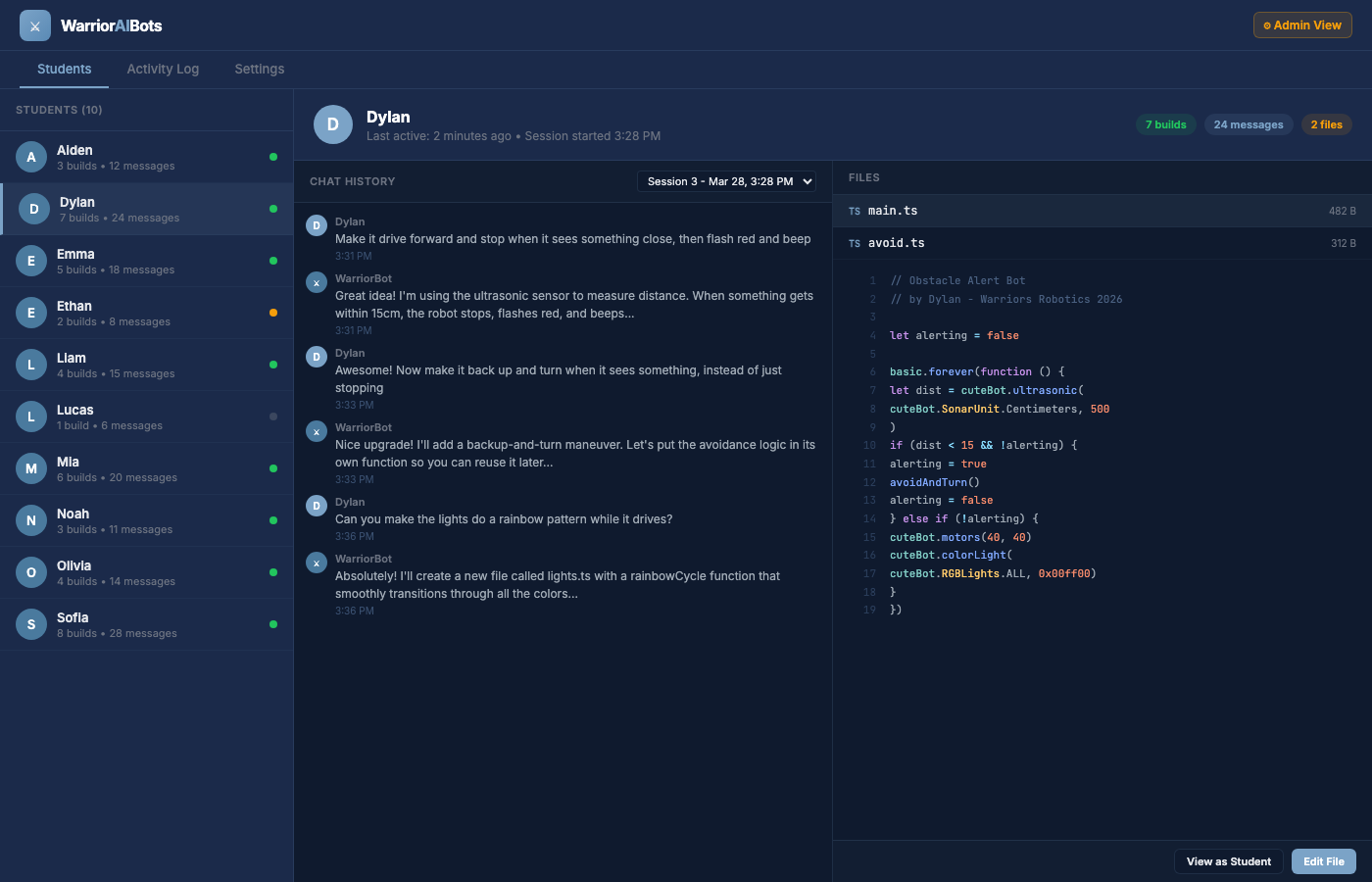Viewport: 1372px width, 882px height.
Task: Open the Settings tab
Action: [x=259, y=69]
